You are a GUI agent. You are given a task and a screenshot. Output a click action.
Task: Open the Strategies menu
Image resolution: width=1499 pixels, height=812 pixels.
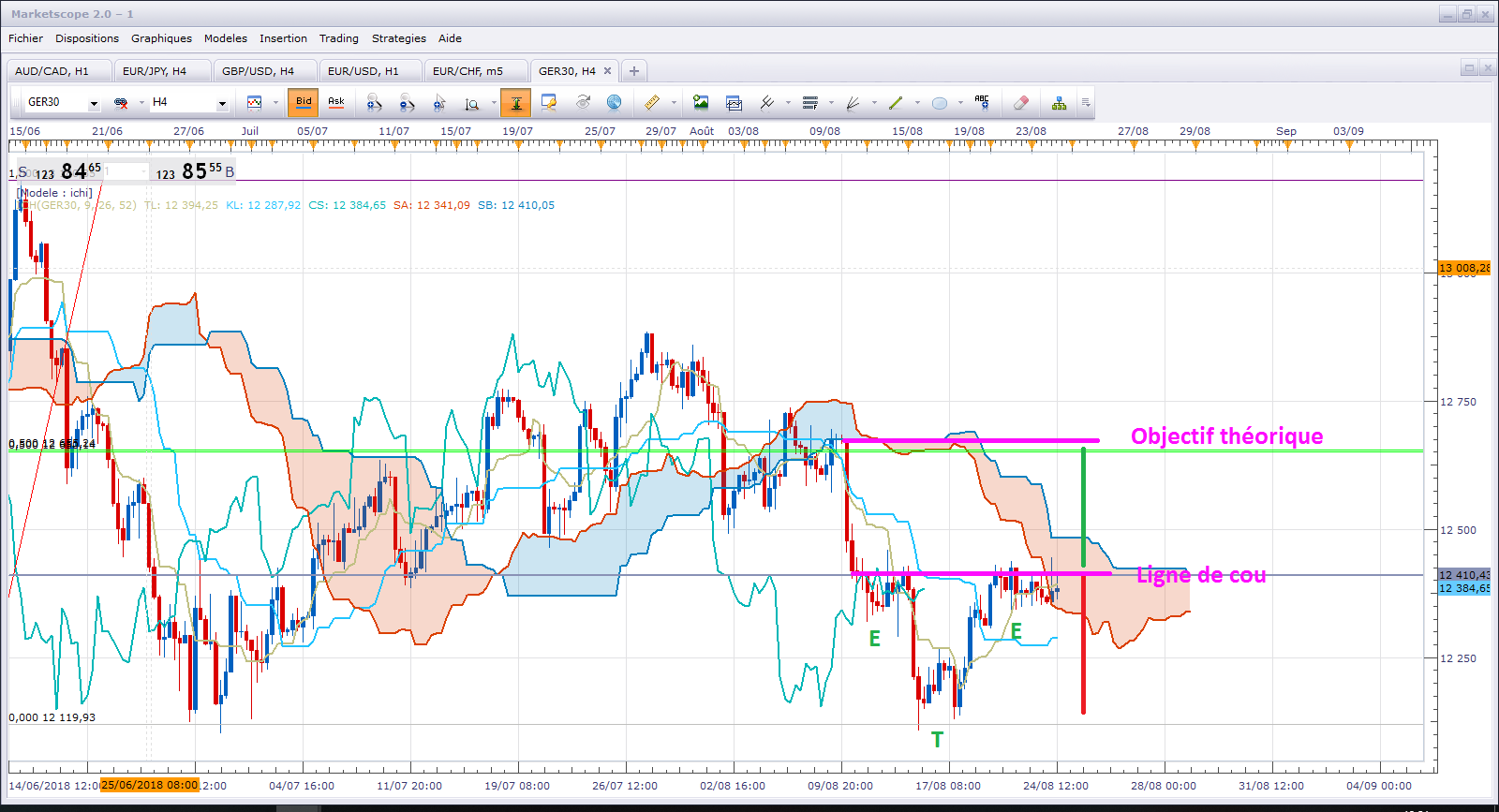(399, 38)
